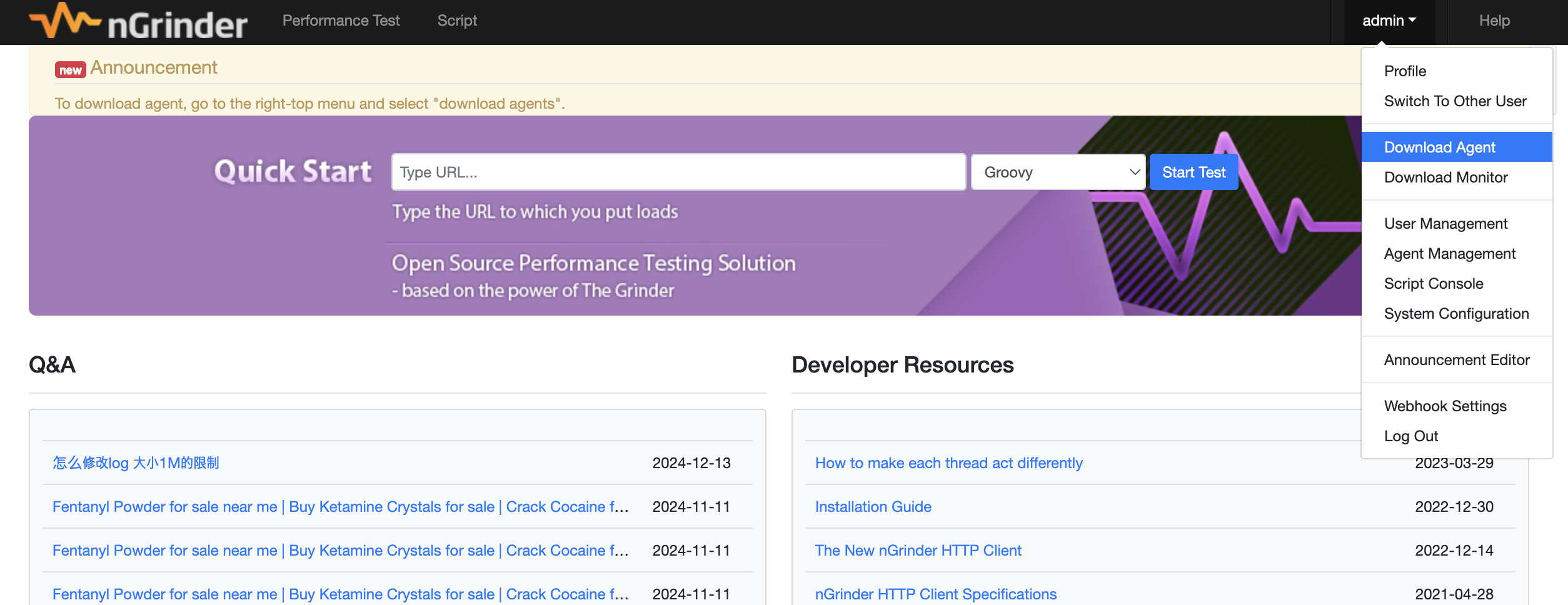Click the 2022-12-30 date cell
The image size is (1568, 605).
pos(1454,507)
